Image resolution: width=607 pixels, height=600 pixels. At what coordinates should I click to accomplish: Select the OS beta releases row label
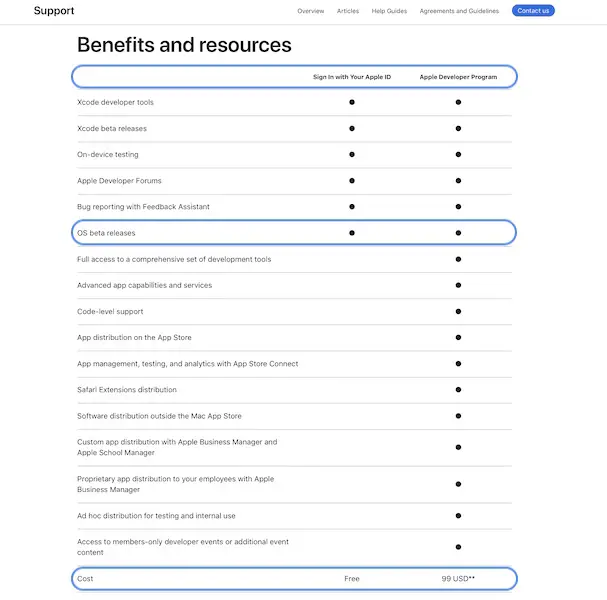coord(106,233)
